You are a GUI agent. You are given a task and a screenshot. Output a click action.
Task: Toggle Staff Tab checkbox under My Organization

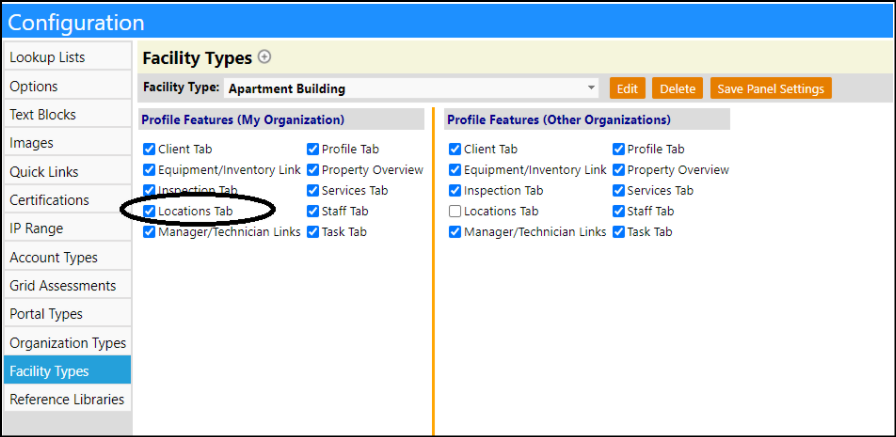(x=313, y=211)
